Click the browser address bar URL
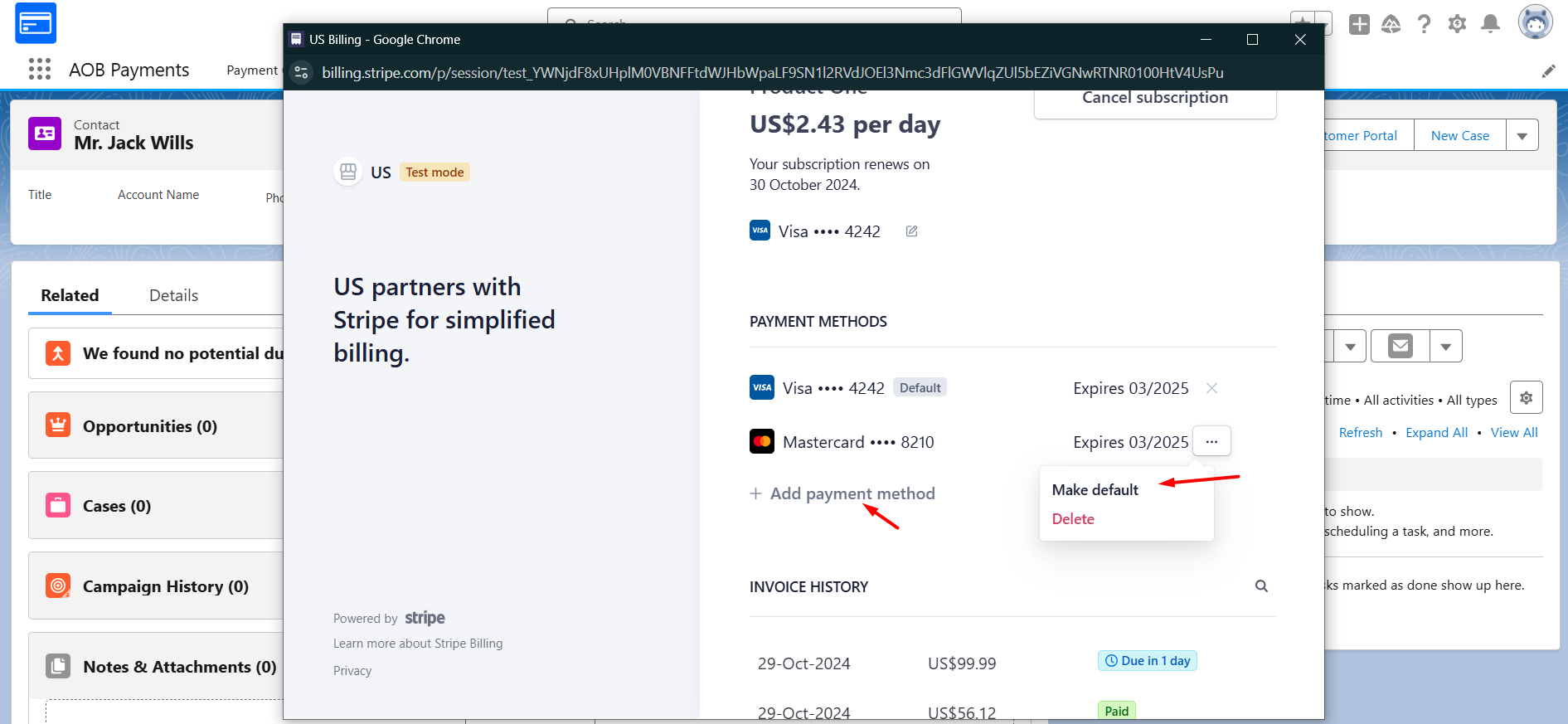The image size is (1568, 724). click(x=773, y=73)
